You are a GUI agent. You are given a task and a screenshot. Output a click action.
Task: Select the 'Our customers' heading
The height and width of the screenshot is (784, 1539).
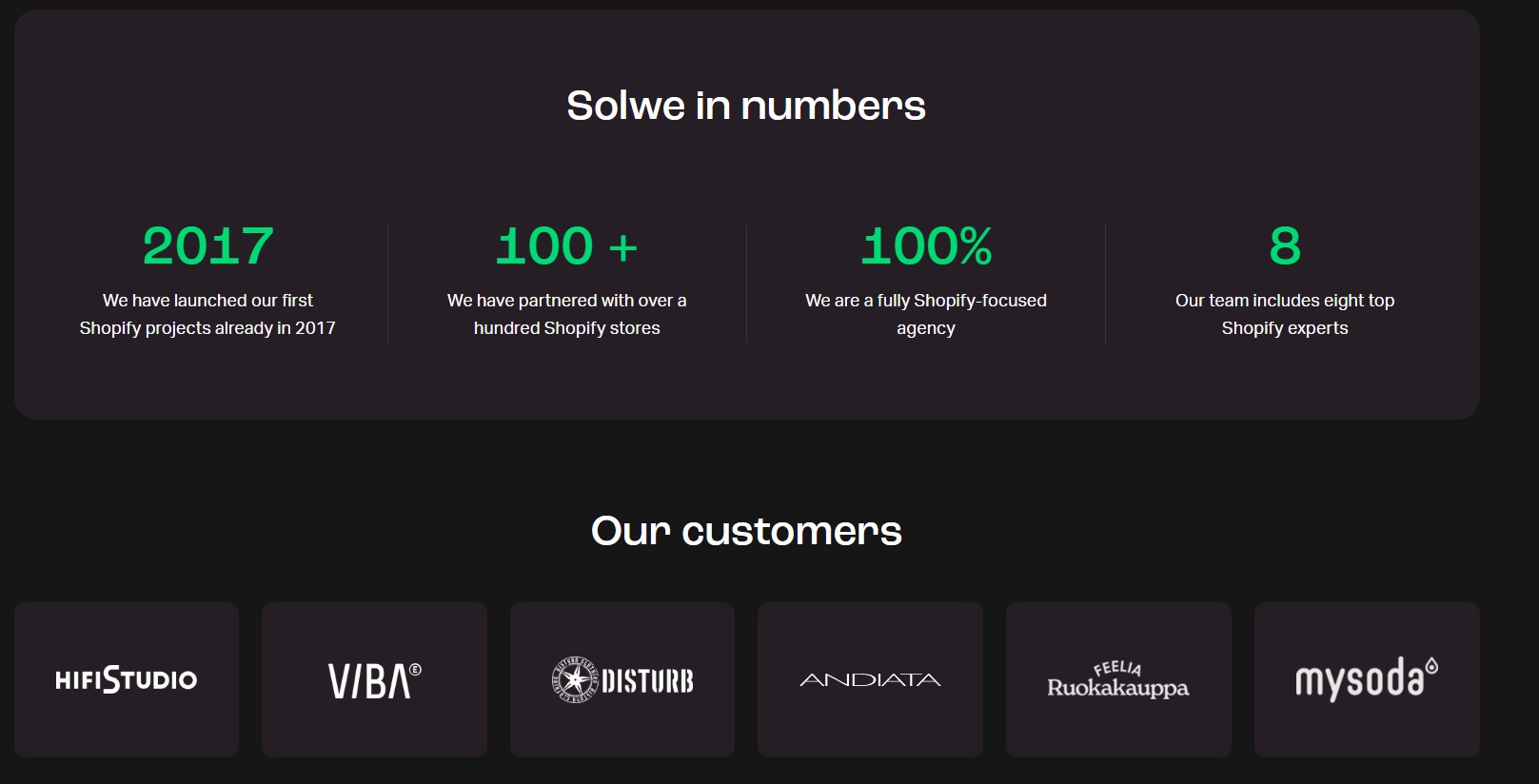coord(746,531)
